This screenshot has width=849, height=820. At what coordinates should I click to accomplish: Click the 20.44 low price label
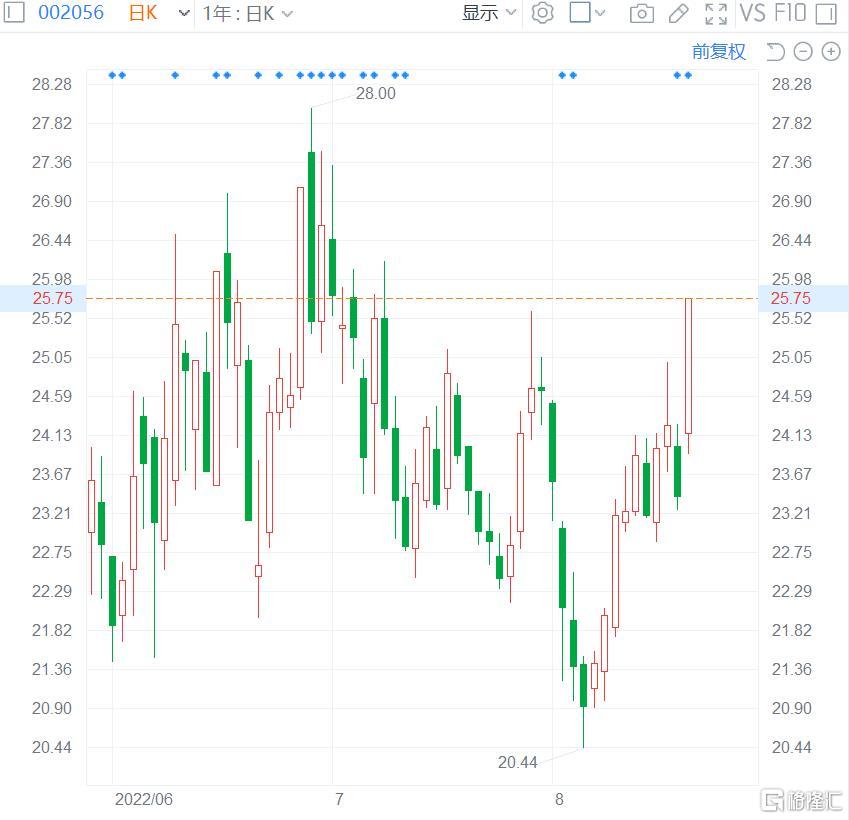[x=517, y=762]
